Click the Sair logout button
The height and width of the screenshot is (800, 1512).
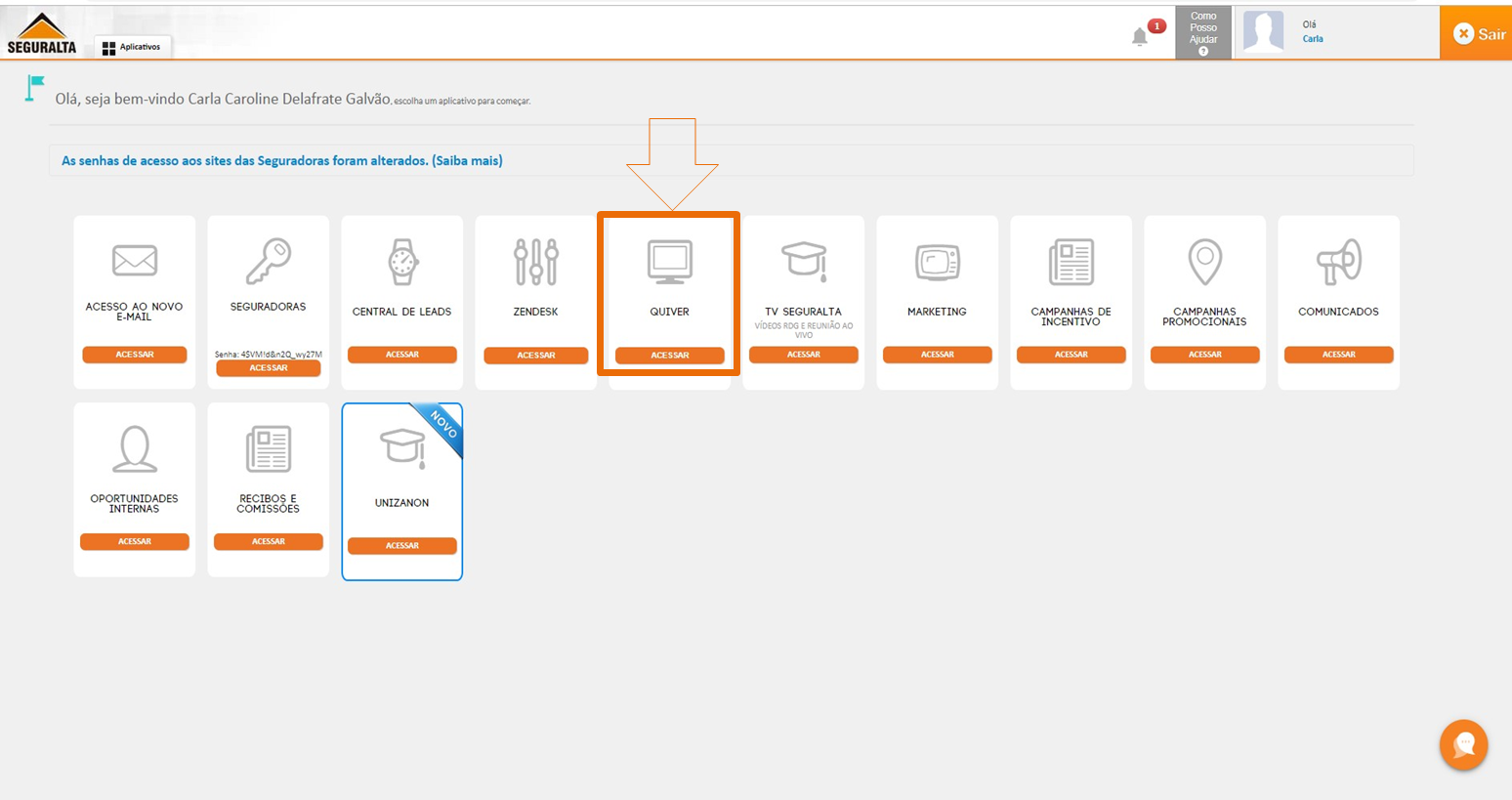point(1477,33)
